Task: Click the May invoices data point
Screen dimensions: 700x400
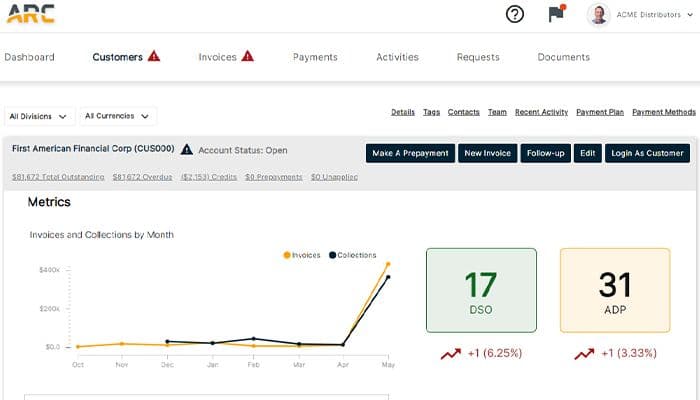Action: [x=388, y=264]
